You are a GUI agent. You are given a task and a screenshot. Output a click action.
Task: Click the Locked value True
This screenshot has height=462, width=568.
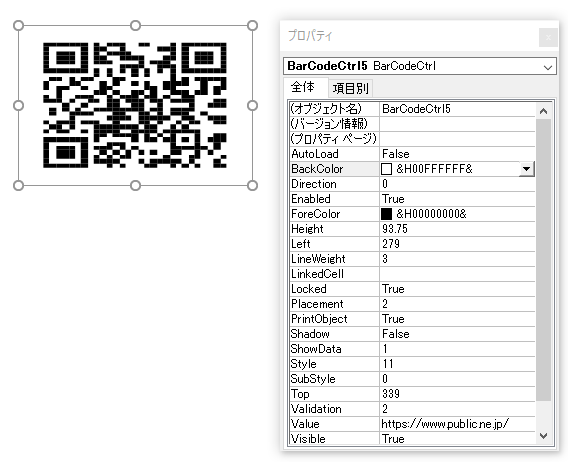point(457,289)
